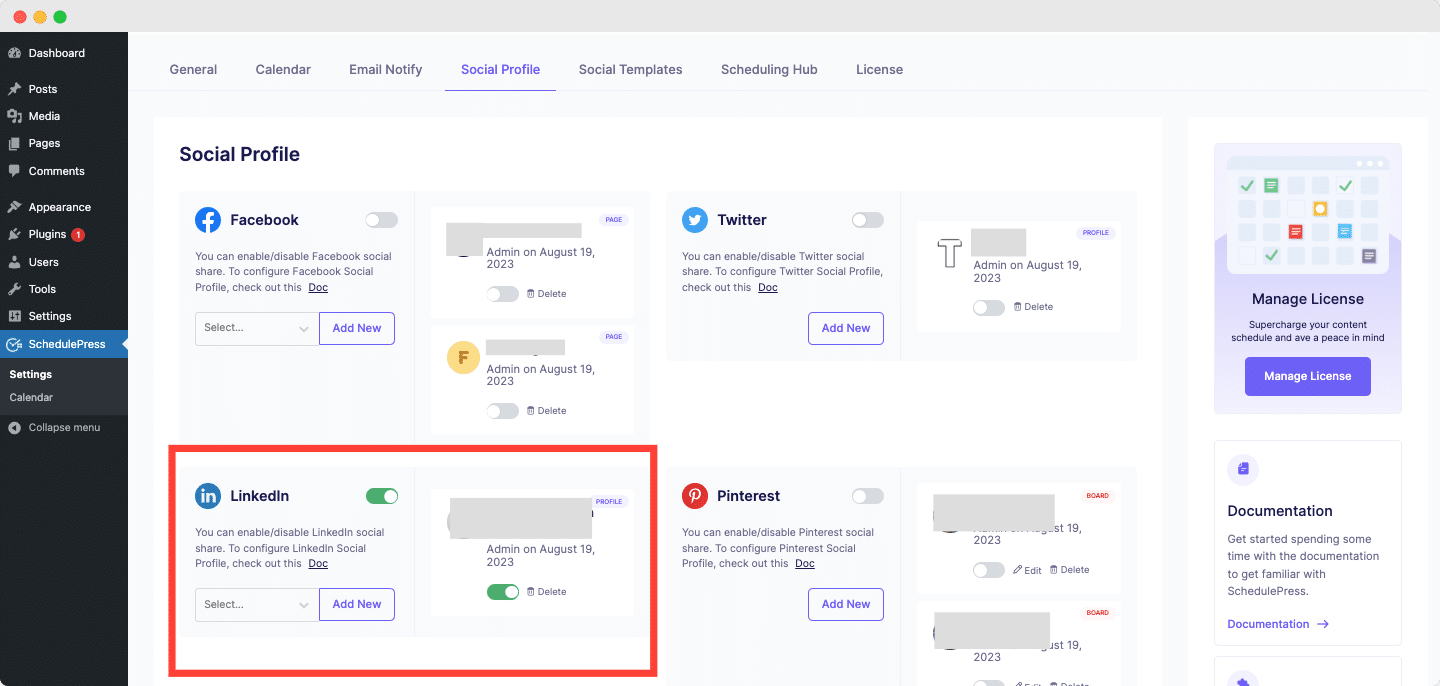
Task: Switch to the Scheduling Hub tab
Action: 769,69
